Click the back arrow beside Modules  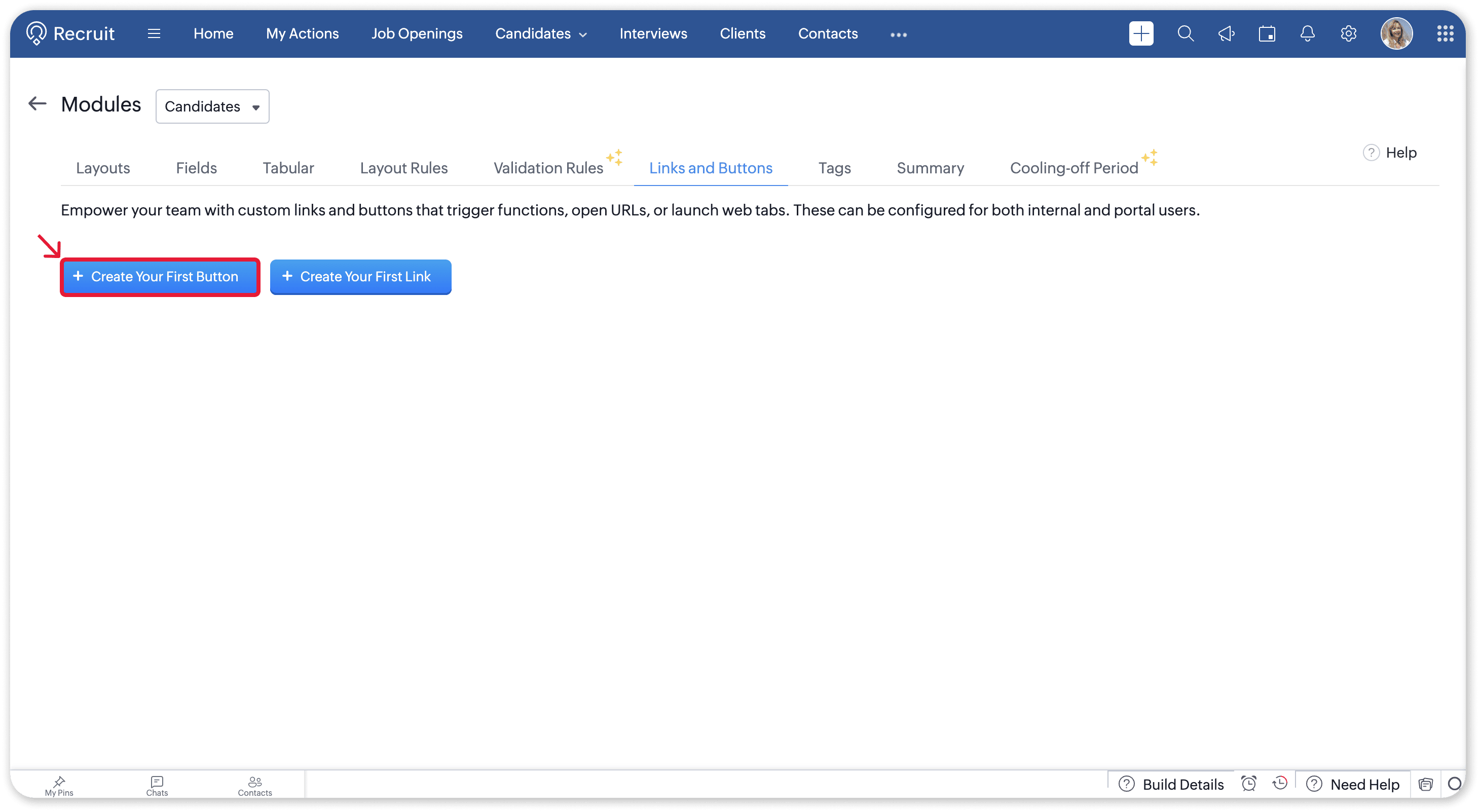38,104
